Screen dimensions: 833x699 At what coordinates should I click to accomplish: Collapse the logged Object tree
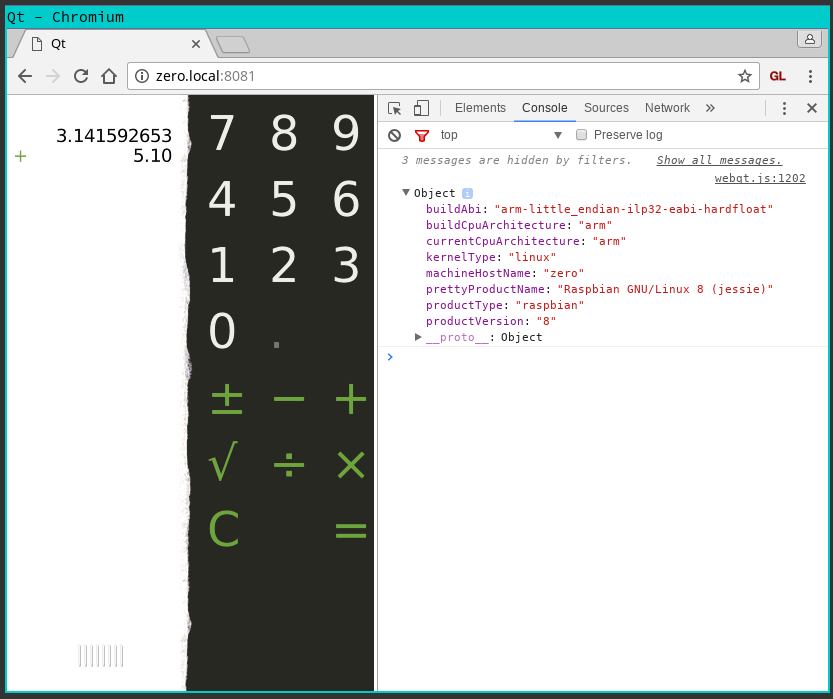pos(406,193)
